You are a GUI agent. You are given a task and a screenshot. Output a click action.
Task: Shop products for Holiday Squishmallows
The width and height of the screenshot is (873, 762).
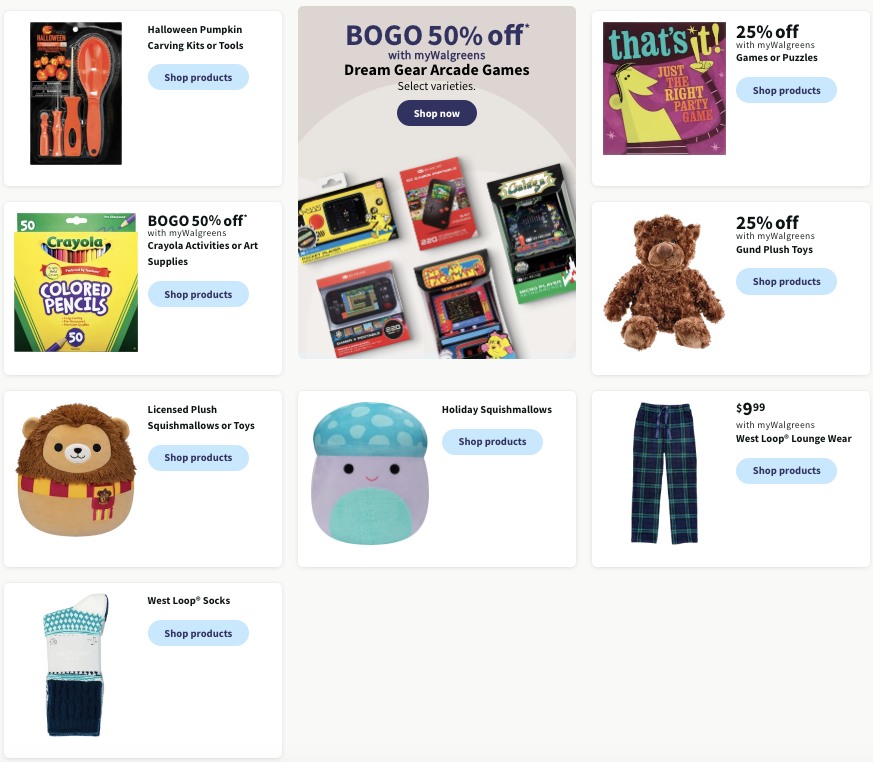(x=492, y=441)
